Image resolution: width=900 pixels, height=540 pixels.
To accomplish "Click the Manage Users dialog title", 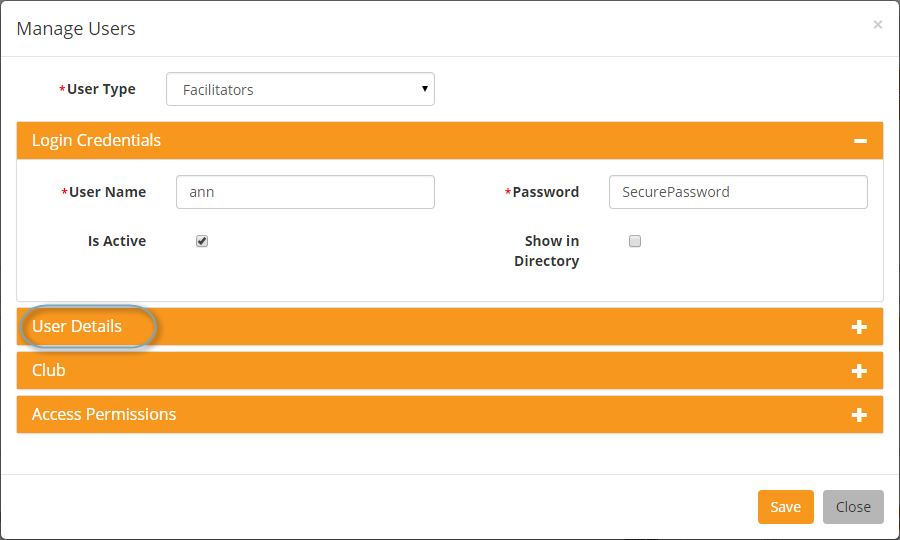I will tap(76, 29).
